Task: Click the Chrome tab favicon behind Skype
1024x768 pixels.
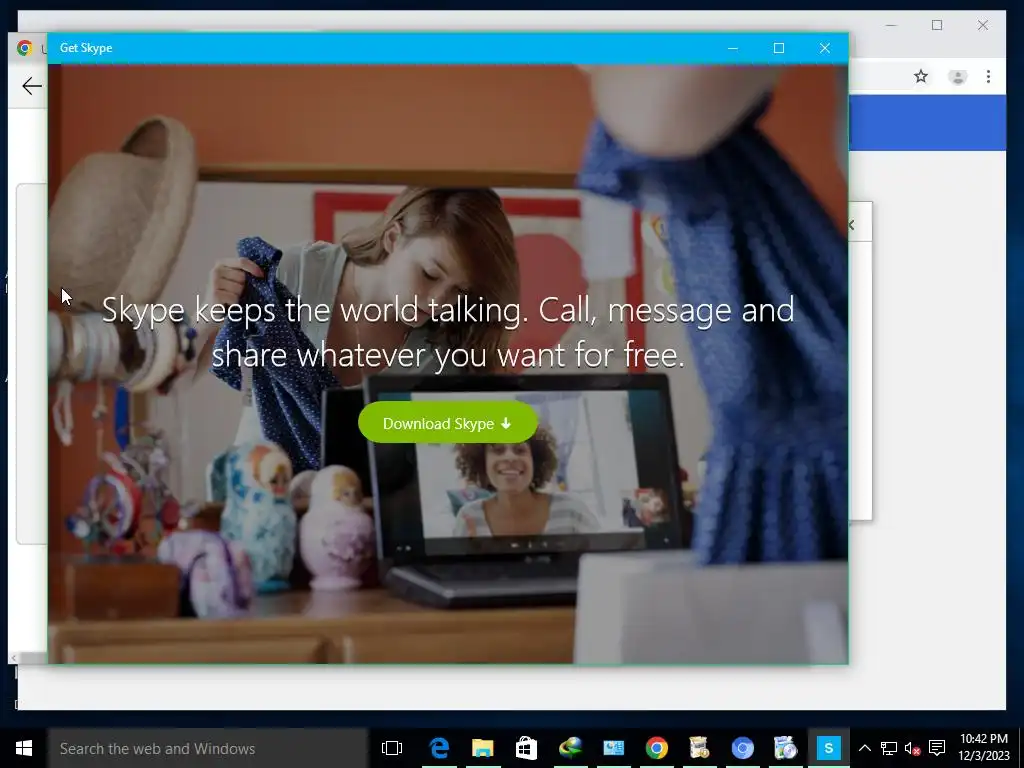Action: (25, 48)
